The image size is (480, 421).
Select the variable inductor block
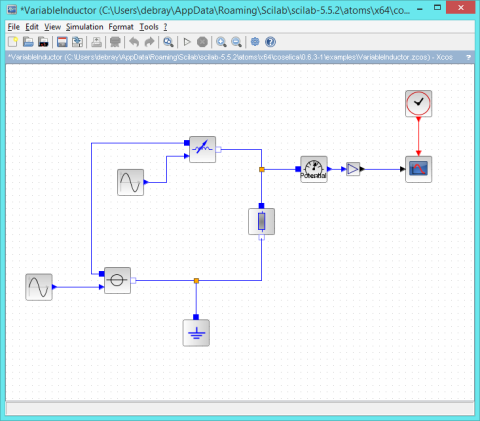coord(202,149)
